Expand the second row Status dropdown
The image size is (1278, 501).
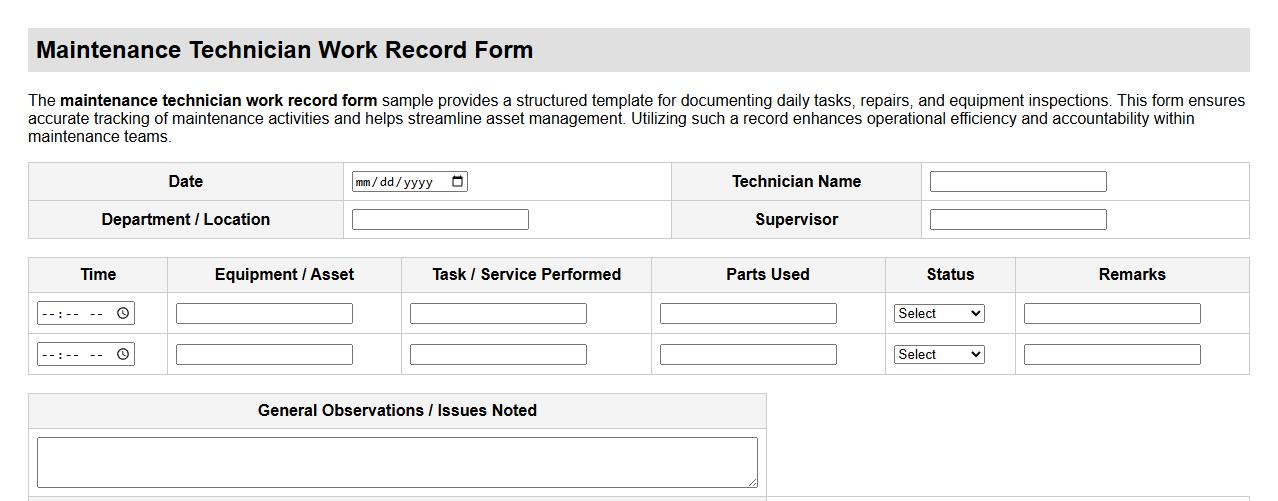pyautogui.click(x=939, y=354)
